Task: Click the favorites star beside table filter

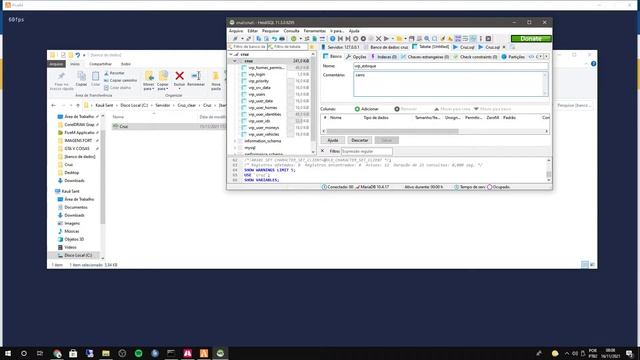Action: tap(312, 47)
